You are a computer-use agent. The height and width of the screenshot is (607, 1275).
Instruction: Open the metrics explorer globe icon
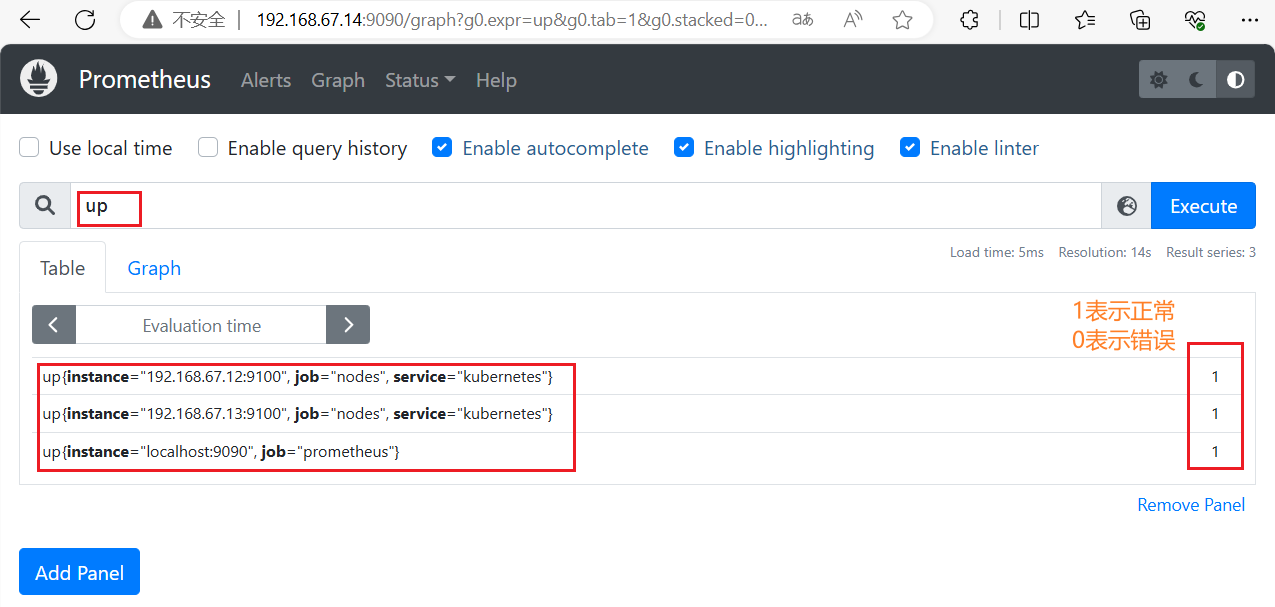point(1127,206)
